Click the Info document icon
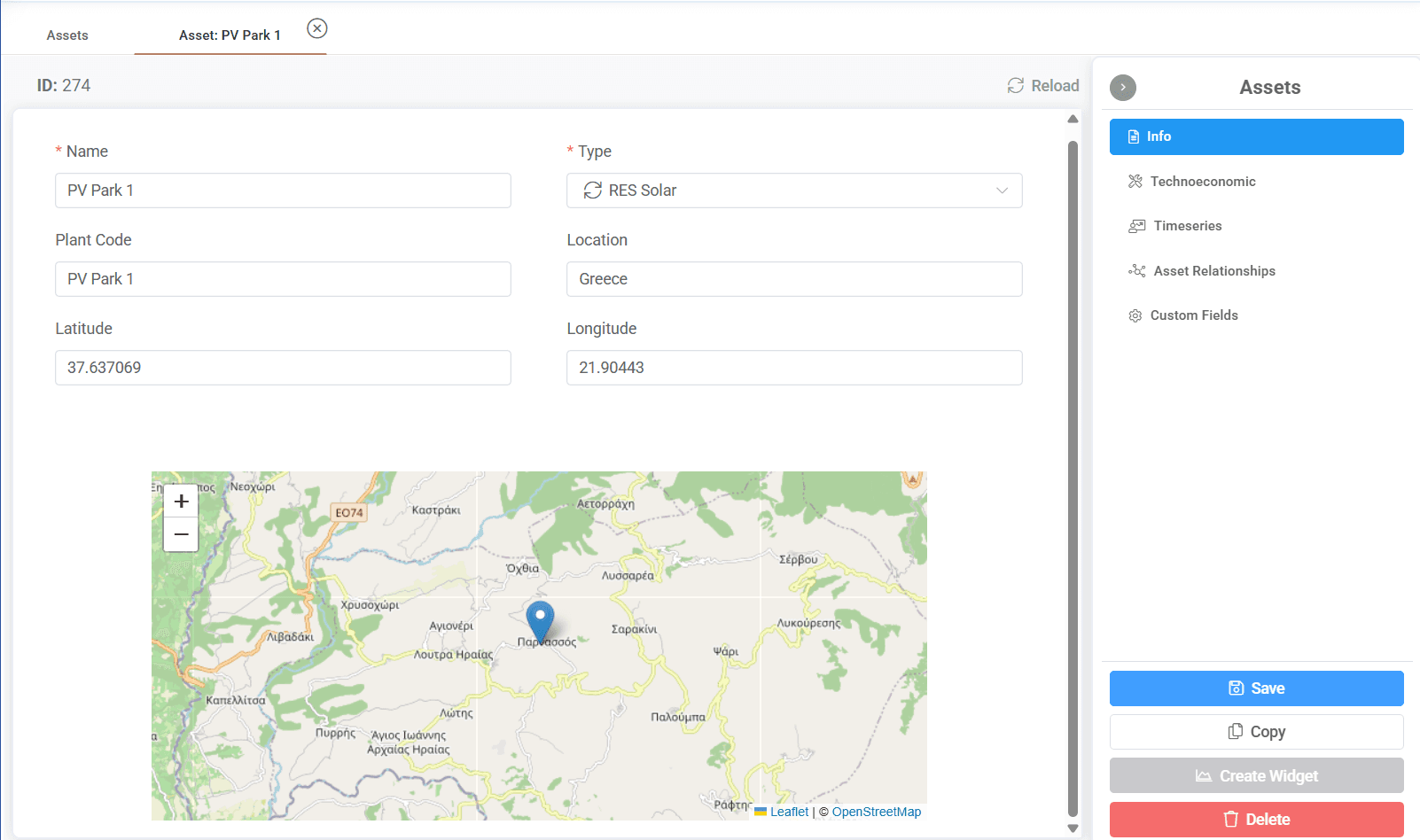This screenshot has width=1420, height=840. pyautogui.click(x=1134, y=136)
